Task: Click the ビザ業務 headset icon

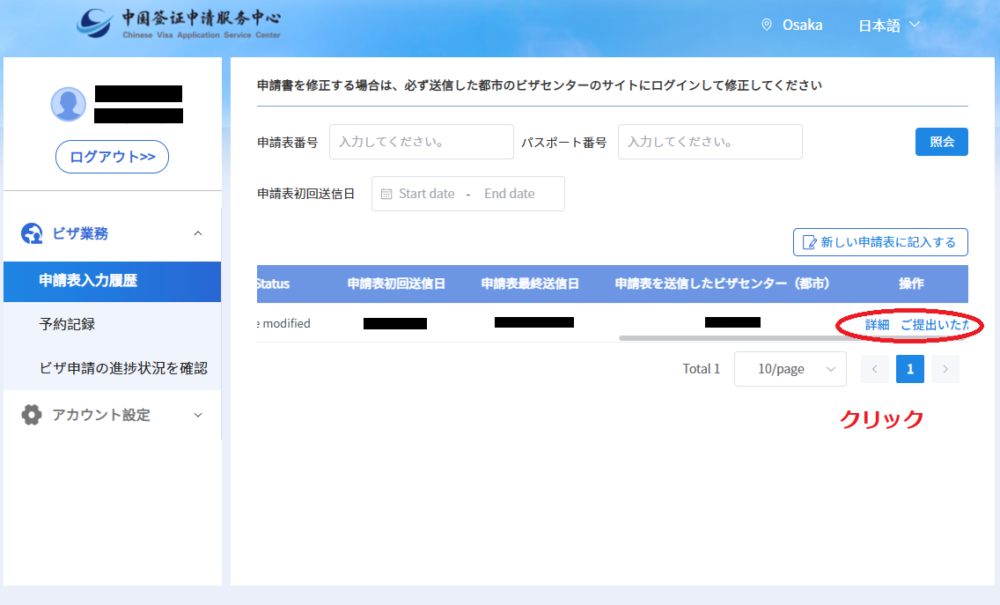Action: point(32,234)
